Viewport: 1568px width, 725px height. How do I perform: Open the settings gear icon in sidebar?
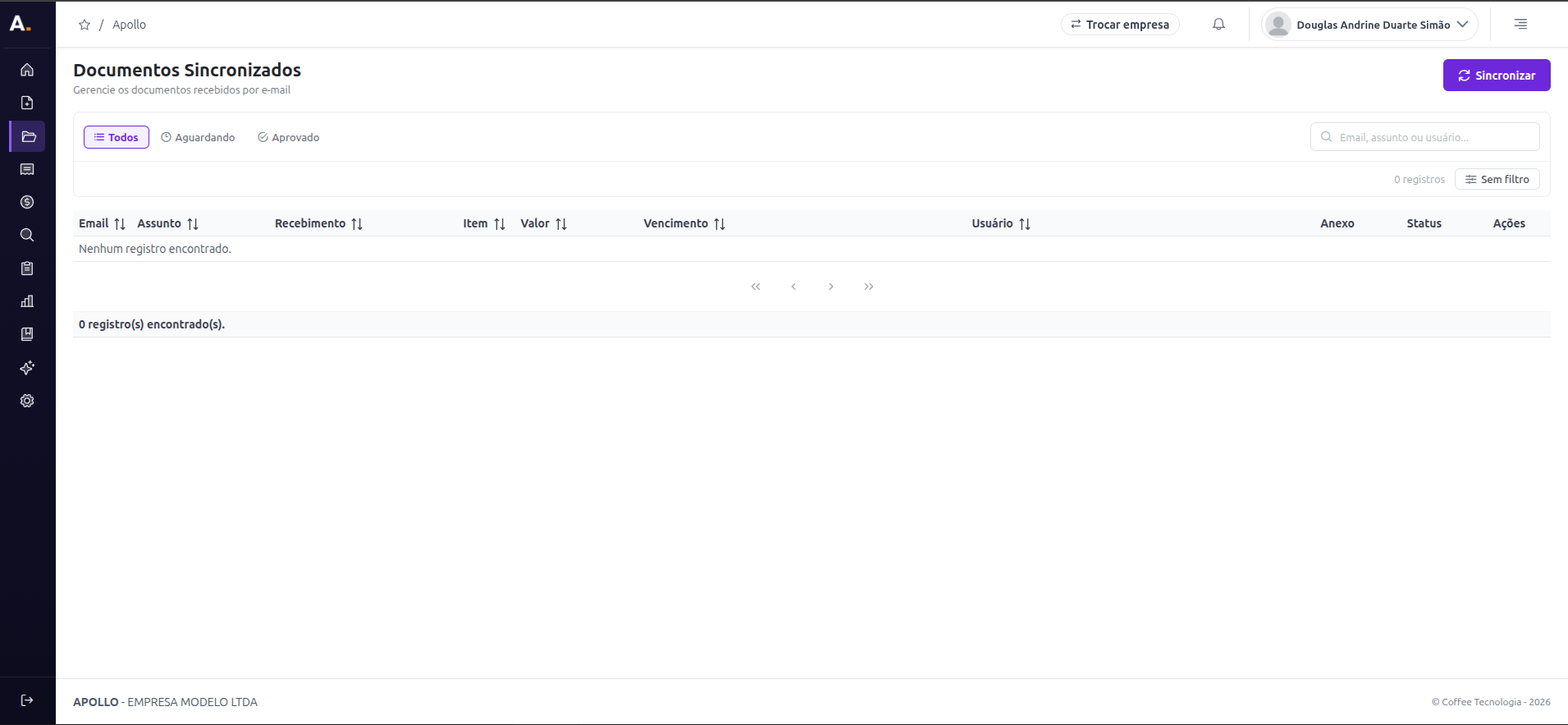click(27, 401)
